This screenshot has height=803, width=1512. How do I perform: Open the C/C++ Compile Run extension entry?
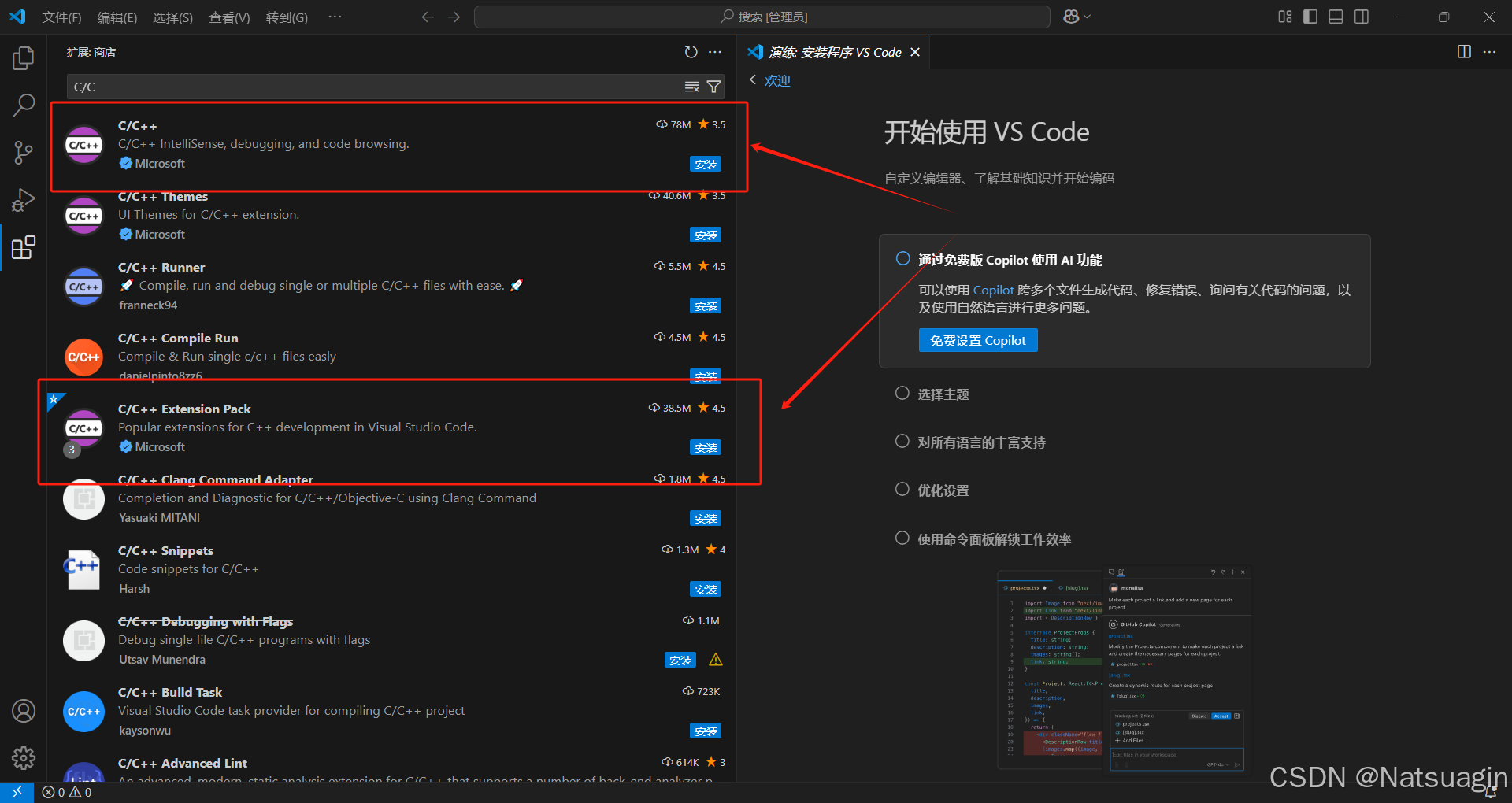(x=391, y=357)
